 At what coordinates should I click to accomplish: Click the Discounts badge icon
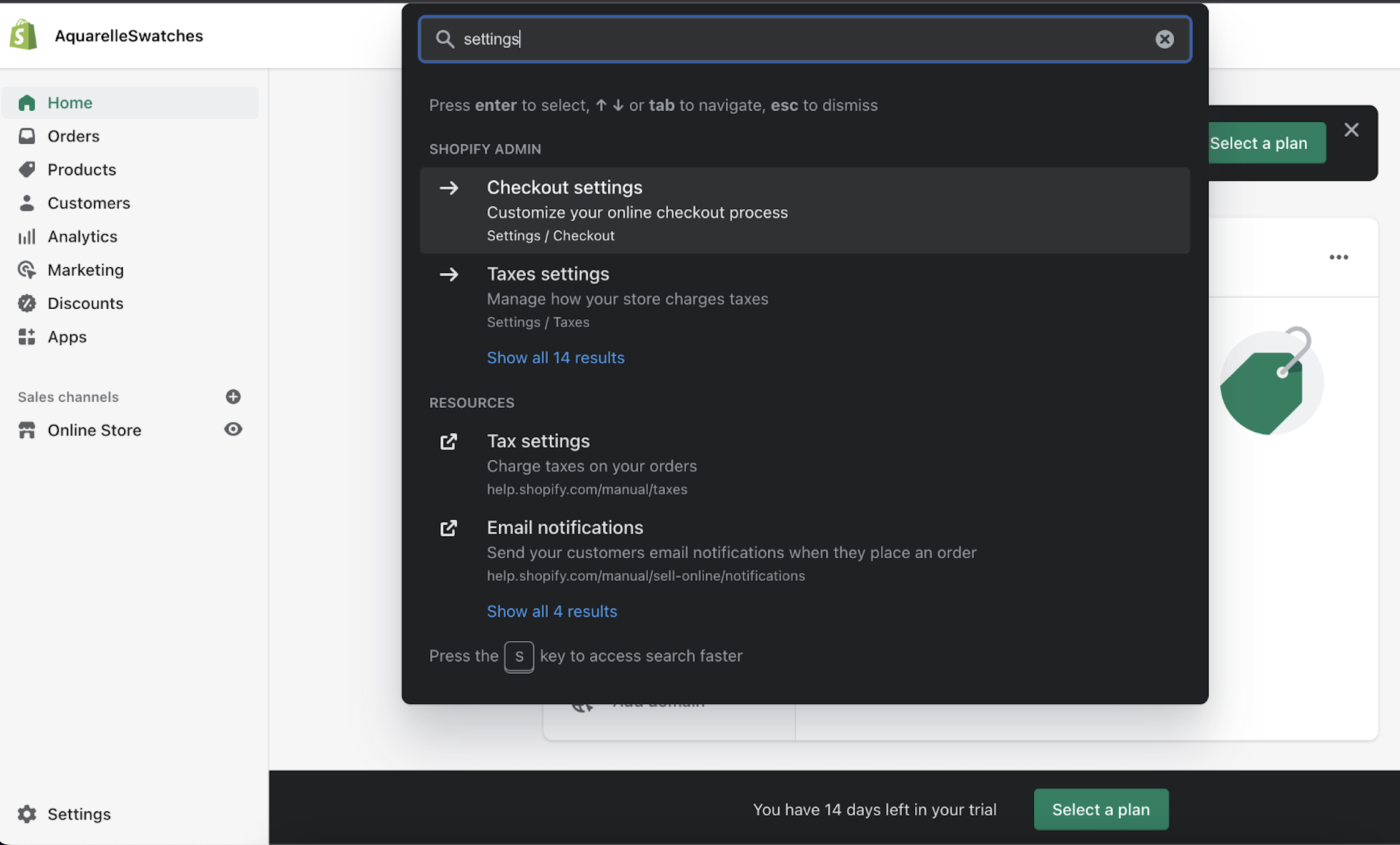click(x=27, y=303)
